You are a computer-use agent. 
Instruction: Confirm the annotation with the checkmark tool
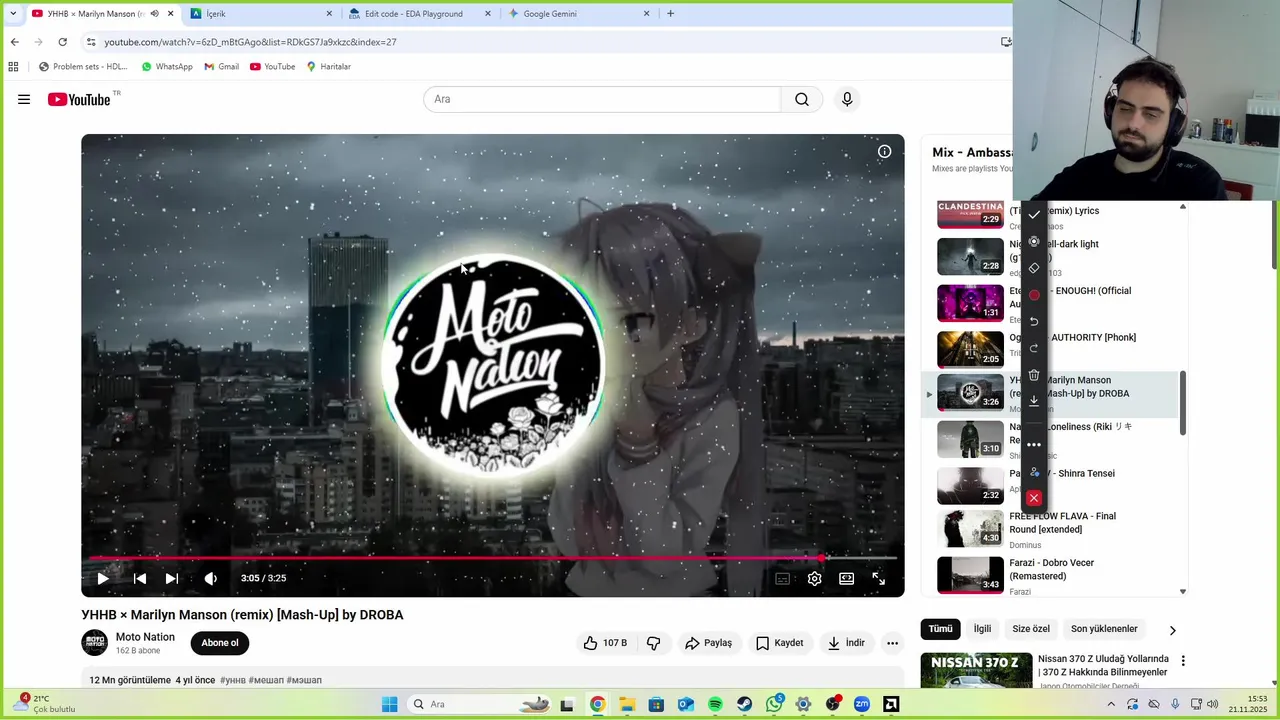click(1034, 214)
